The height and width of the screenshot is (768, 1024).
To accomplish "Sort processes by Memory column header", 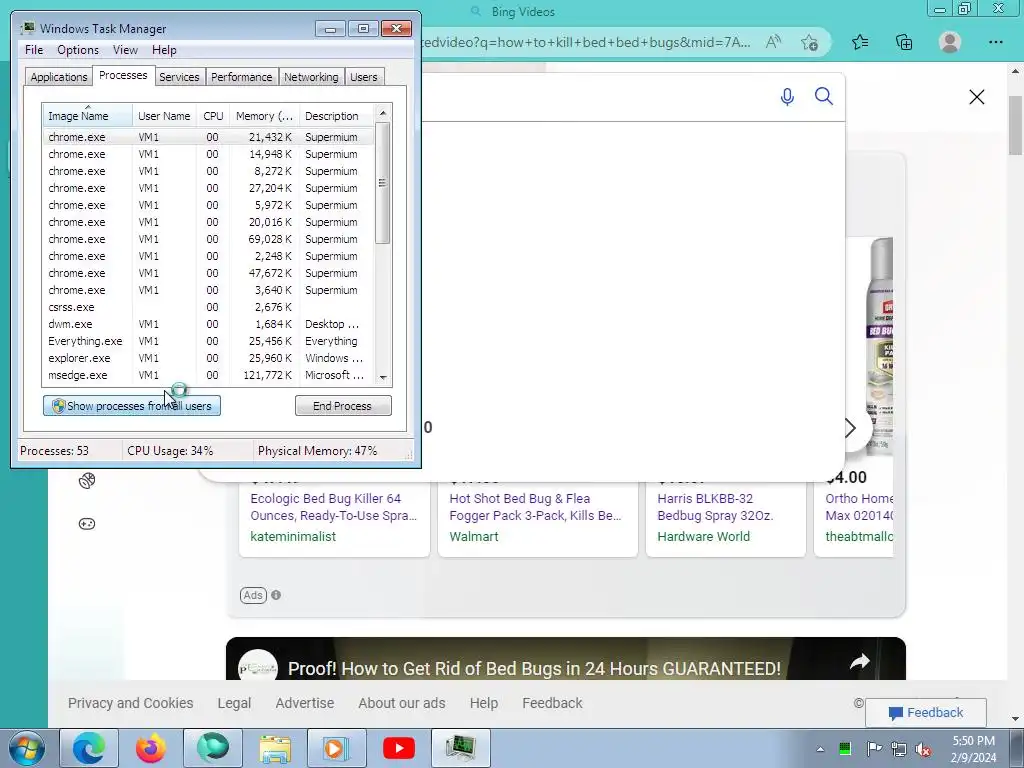I will coord(264,116).
